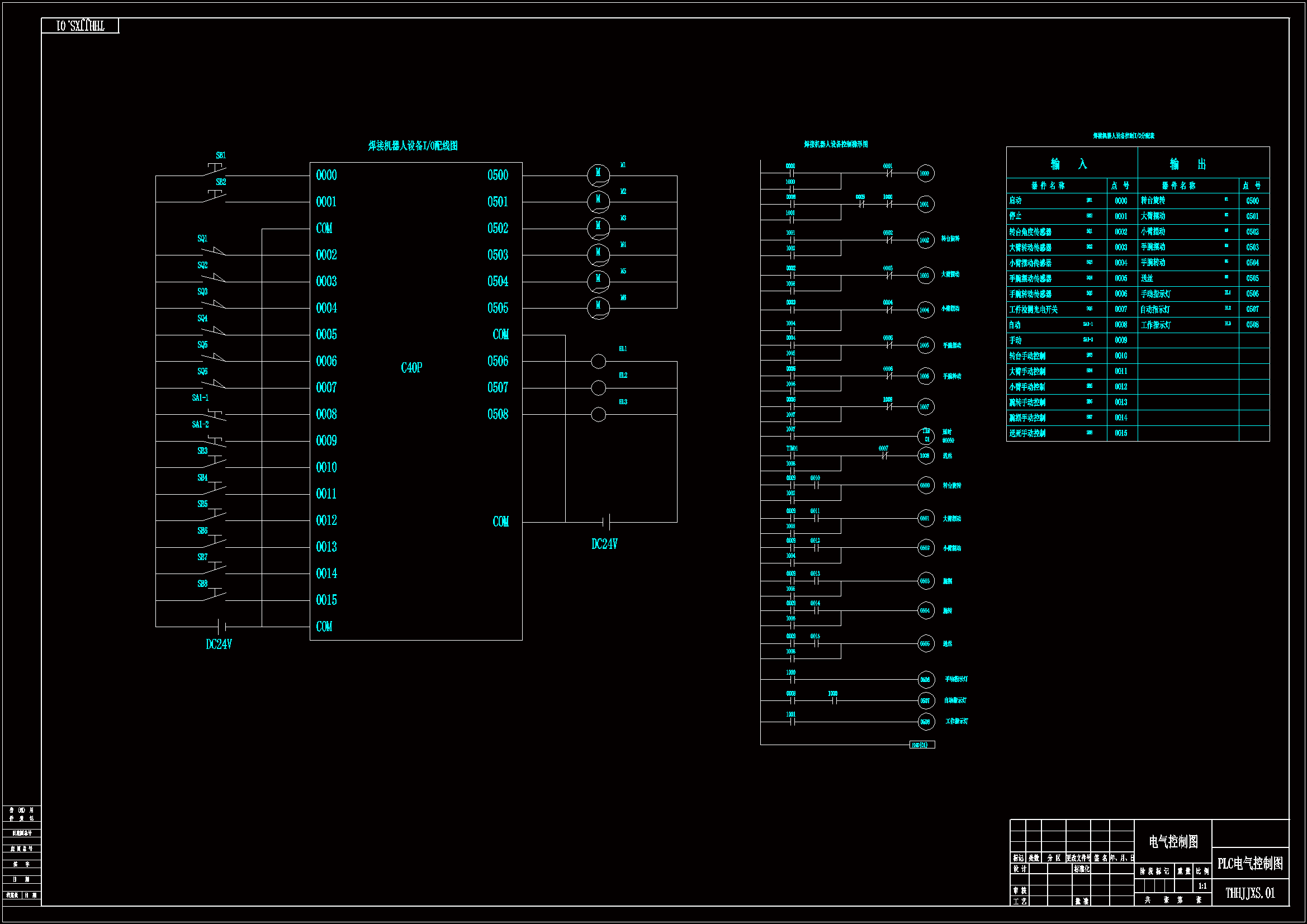Image resolution: width=1307 pixels, height=924 pixels.
Task: Click the 0500 coil in the ladder diagram
Action: 926,486
